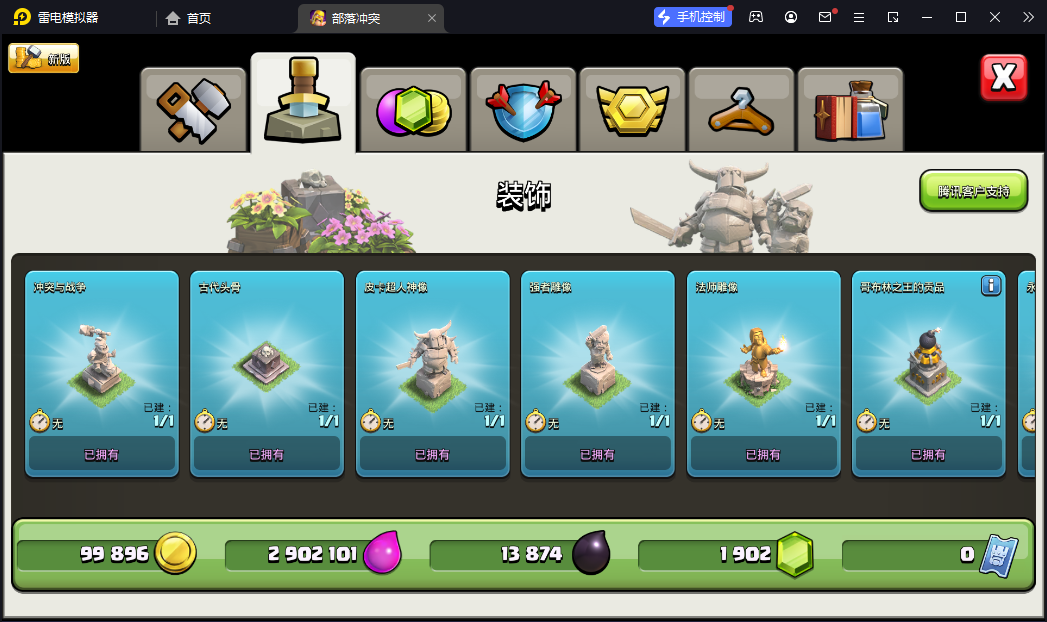Open the hammer and saw builder tab
The width and height of the screenshot is (1047, 622).
(193, 110)
